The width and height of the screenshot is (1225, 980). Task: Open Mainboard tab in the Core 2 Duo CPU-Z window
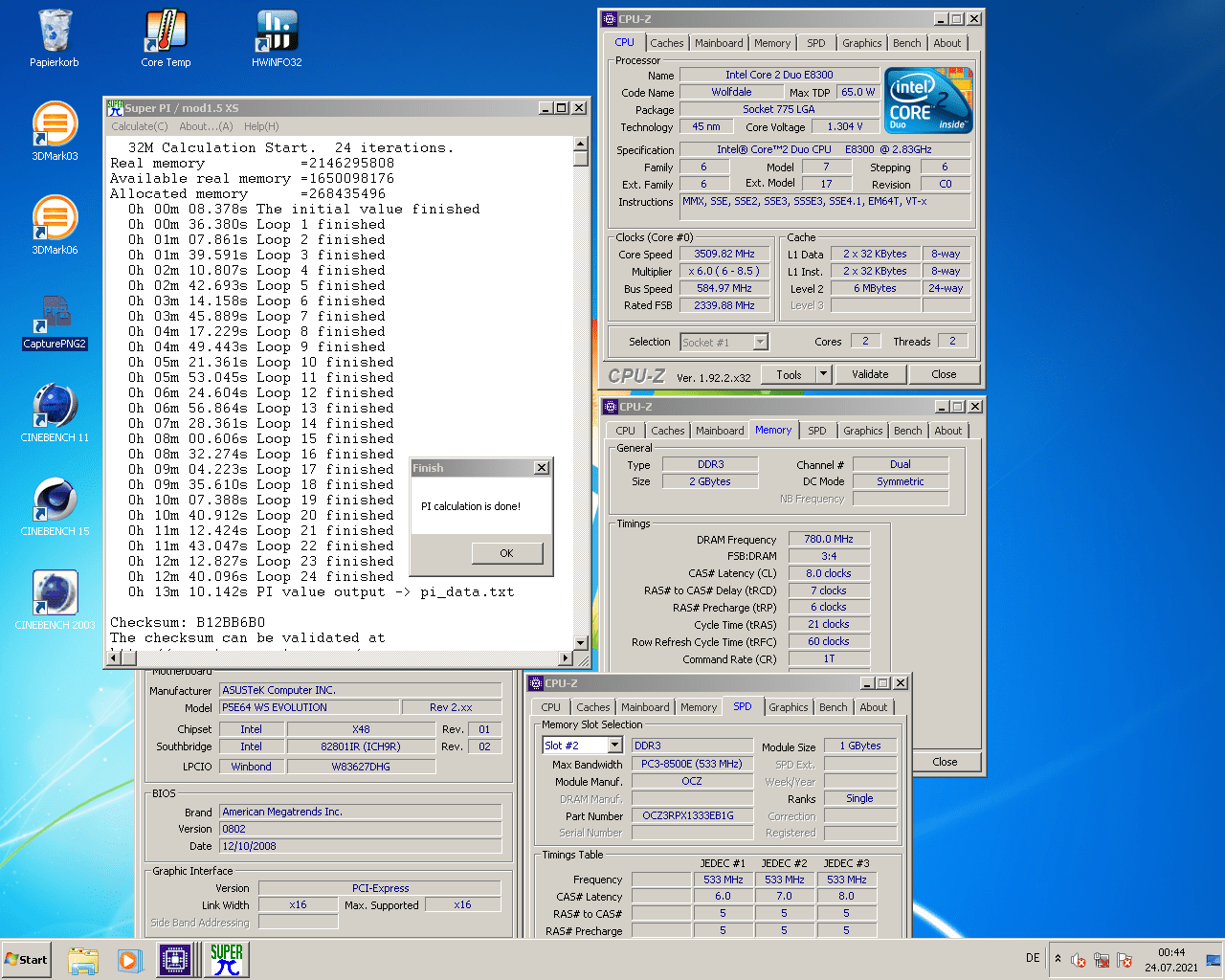pos(719,43)
